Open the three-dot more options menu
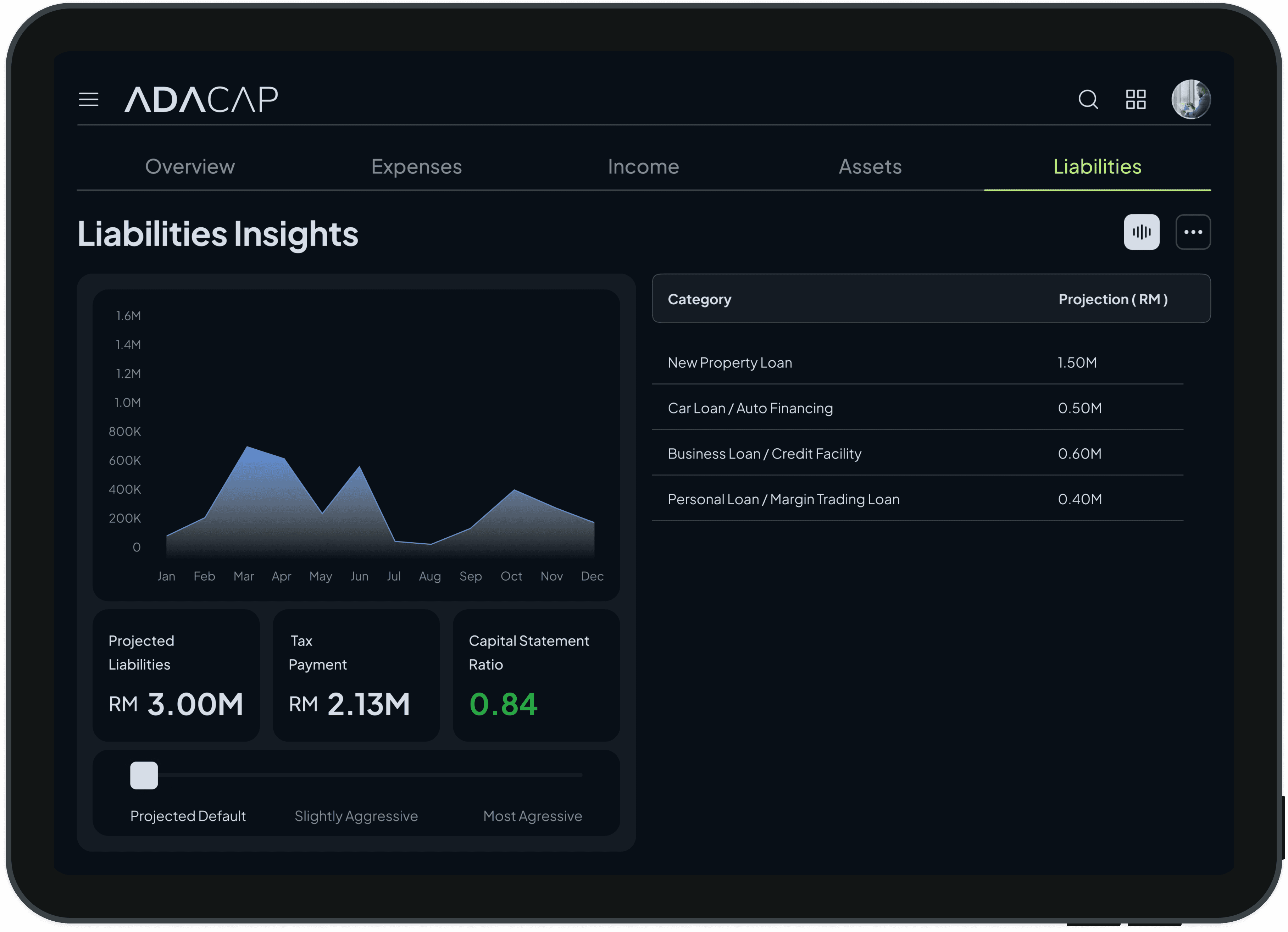 click(1193, 232)
